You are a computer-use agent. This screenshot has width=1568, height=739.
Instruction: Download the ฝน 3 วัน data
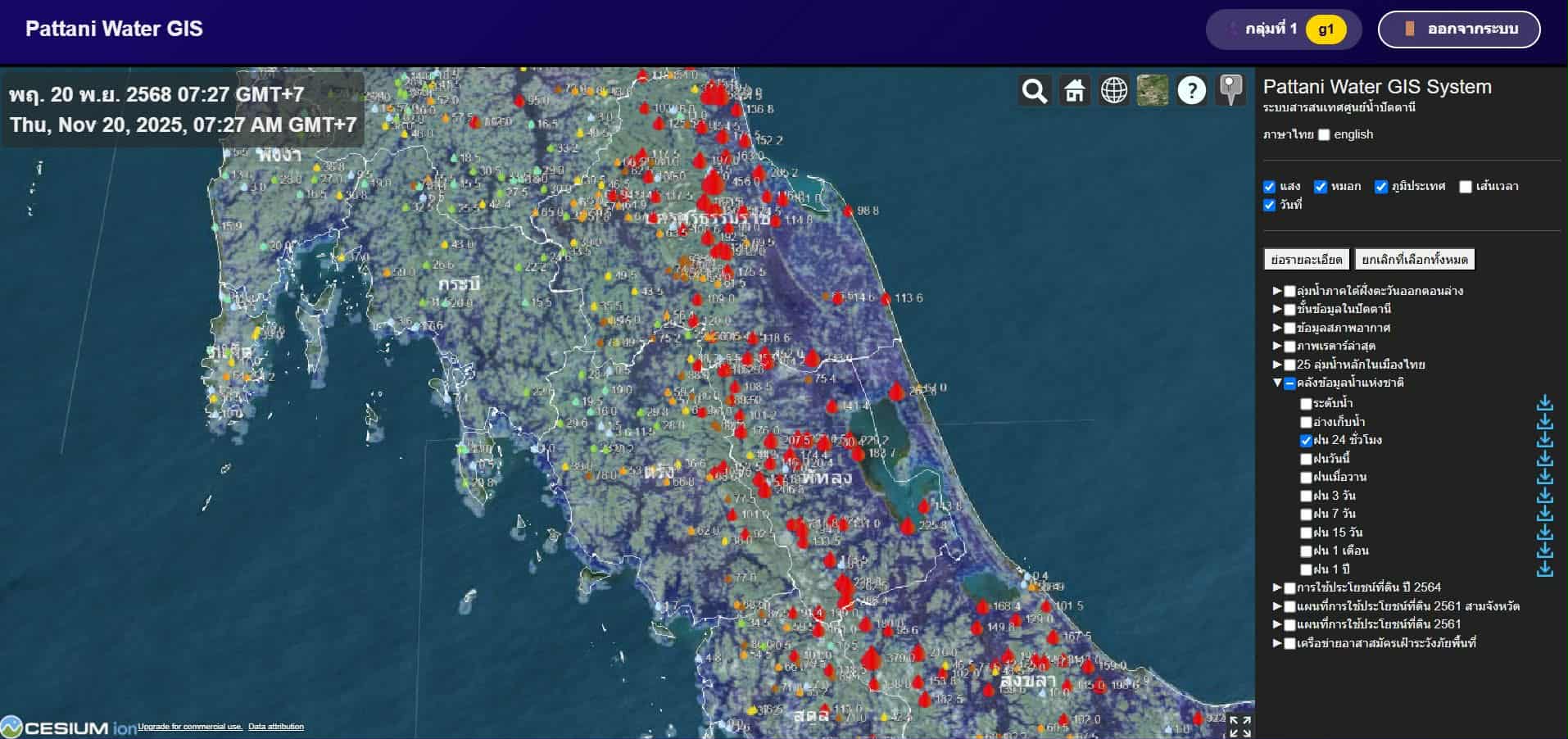pyautogui.click(x=1545, y=496)
